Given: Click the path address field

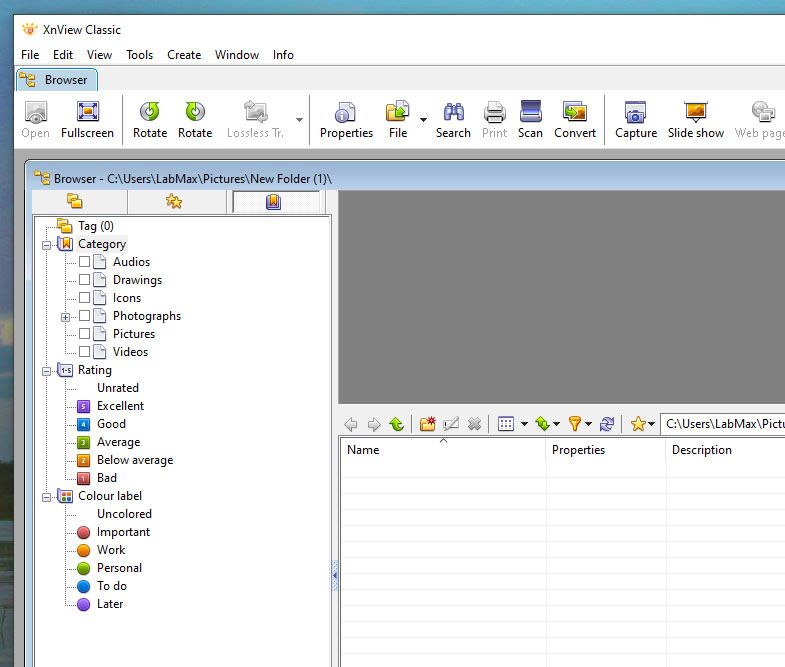Looking at the screenshot, I should (723, 424).
